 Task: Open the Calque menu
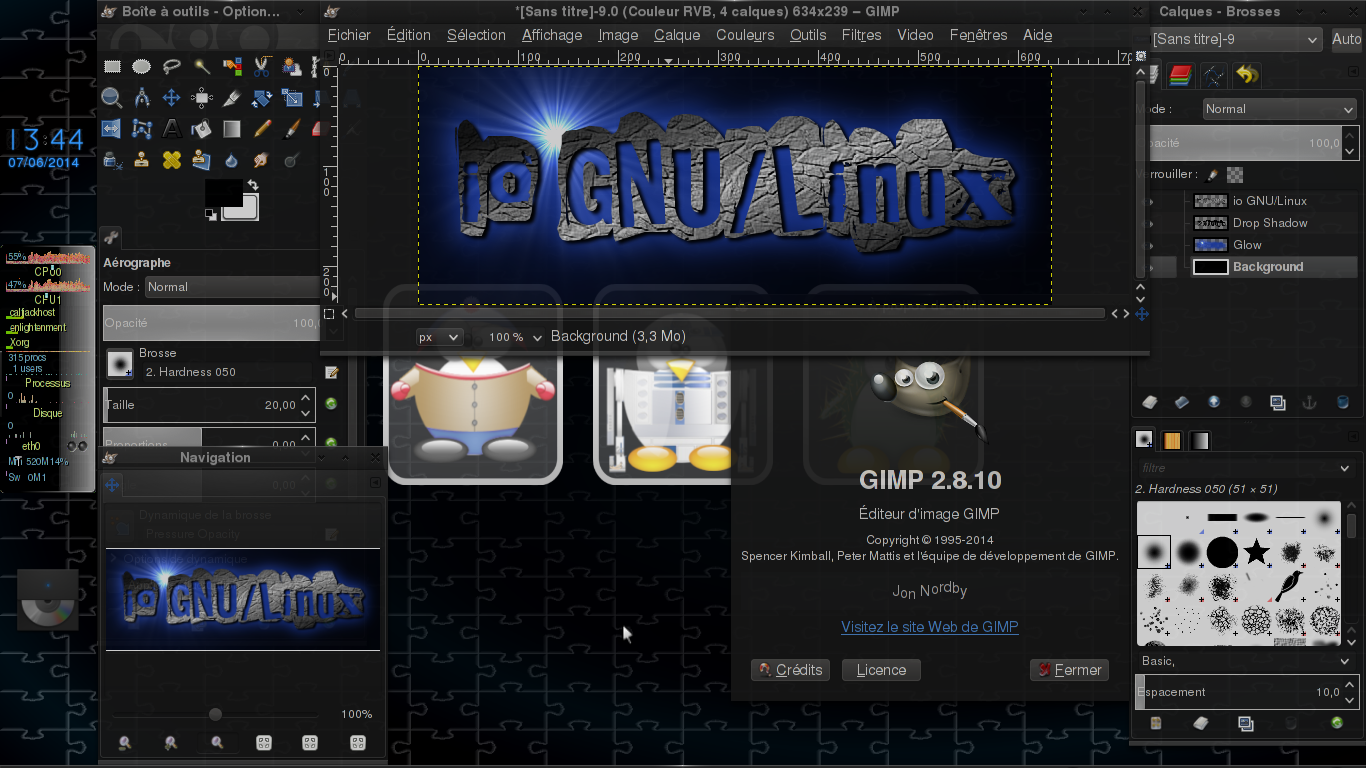pos(677,35)
